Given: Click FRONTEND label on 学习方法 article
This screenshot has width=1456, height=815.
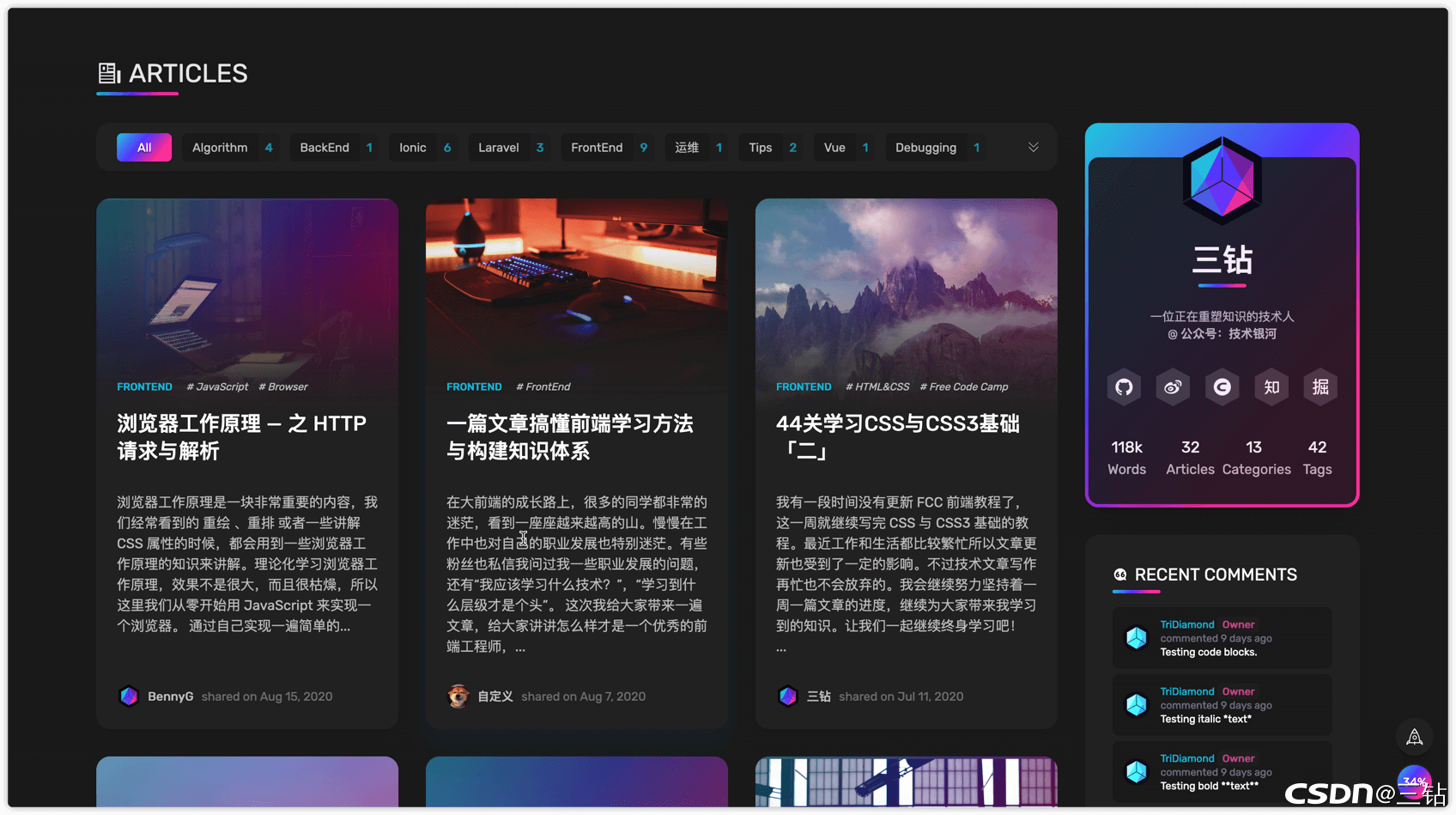Looking at the screenshot, I should pyautogui.click(x=474, y=387).
